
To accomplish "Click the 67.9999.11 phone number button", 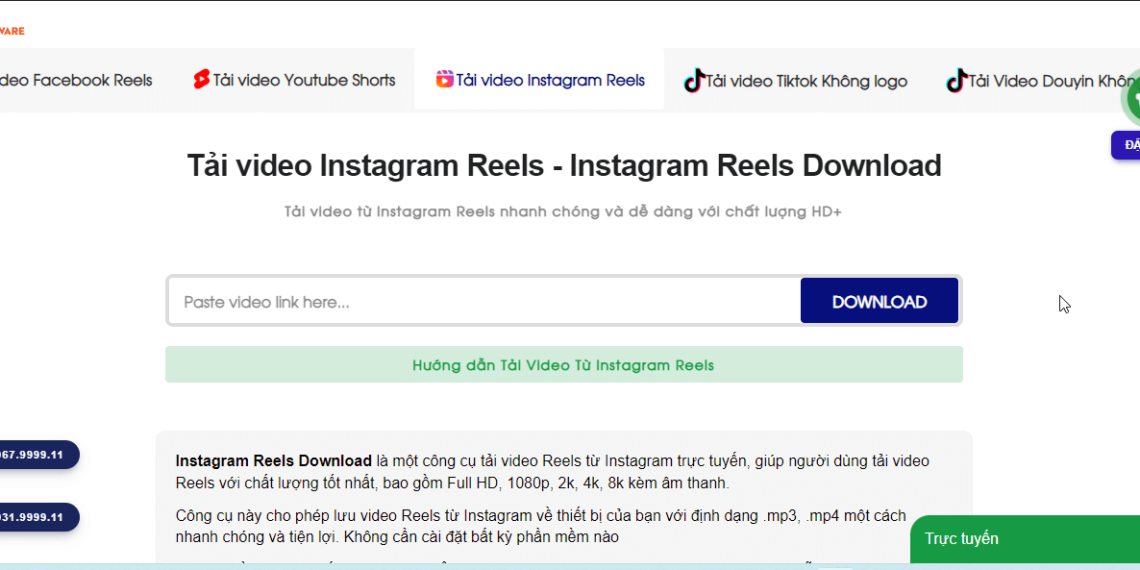I will 38,454.
